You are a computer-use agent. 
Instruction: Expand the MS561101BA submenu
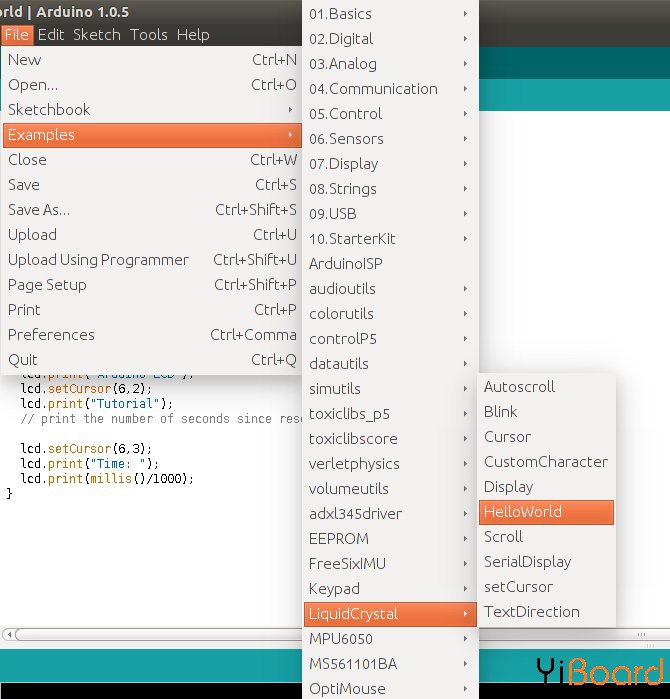click(390, 664)
